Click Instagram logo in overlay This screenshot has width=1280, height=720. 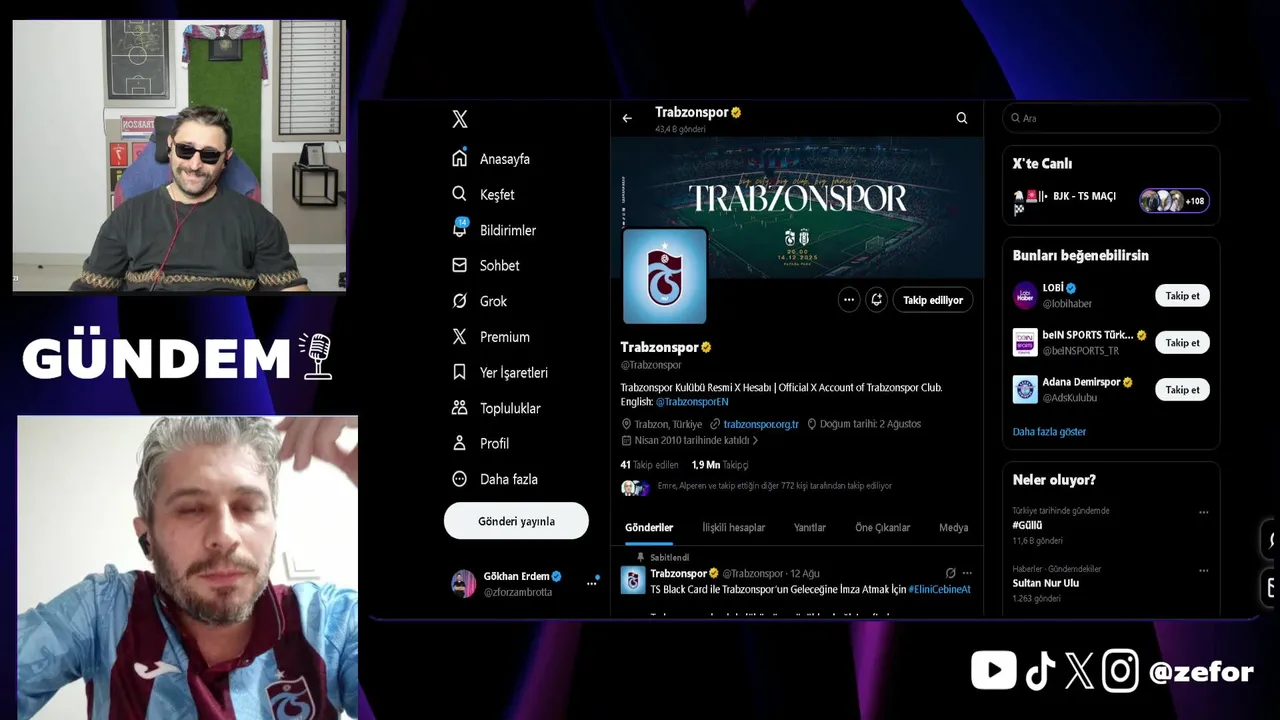click(1120, 671)
